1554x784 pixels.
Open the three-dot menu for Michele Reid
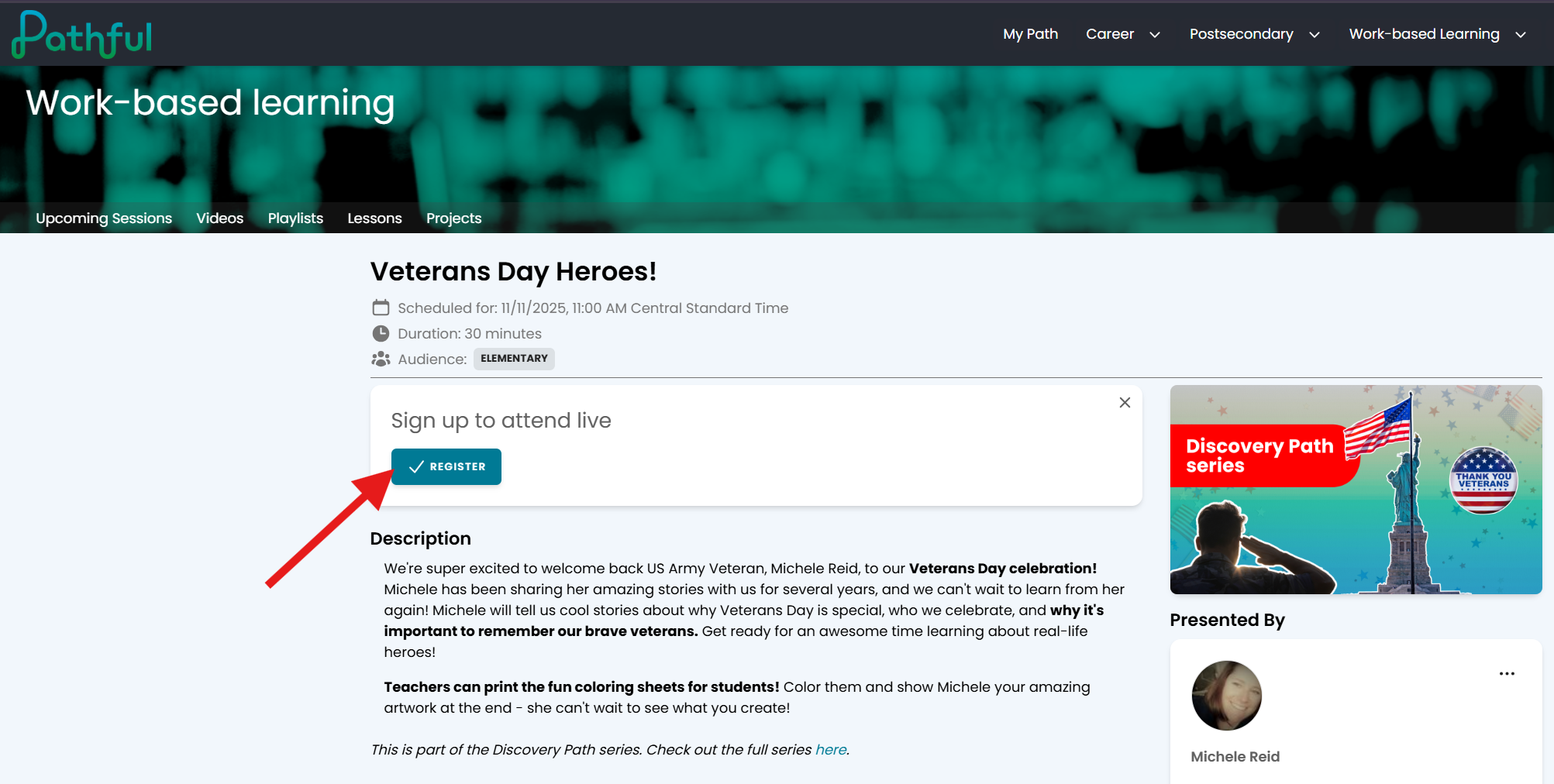1507,673
